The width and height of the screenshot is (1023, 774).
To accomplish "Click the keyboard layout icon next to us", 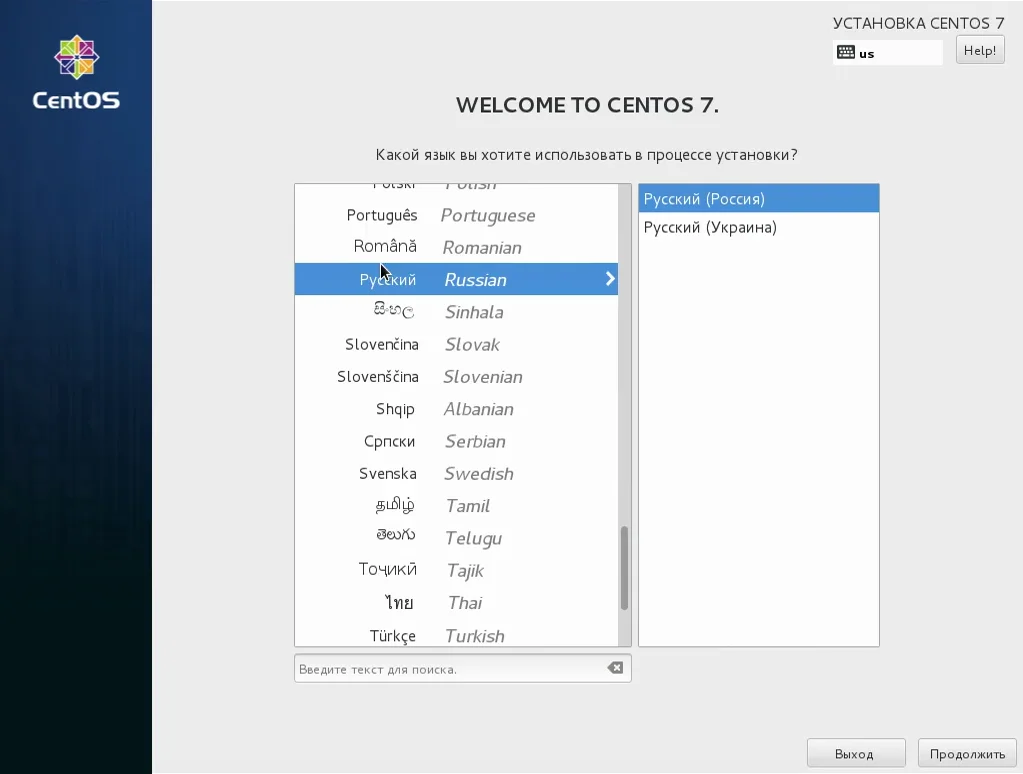I will pos(846,52).
